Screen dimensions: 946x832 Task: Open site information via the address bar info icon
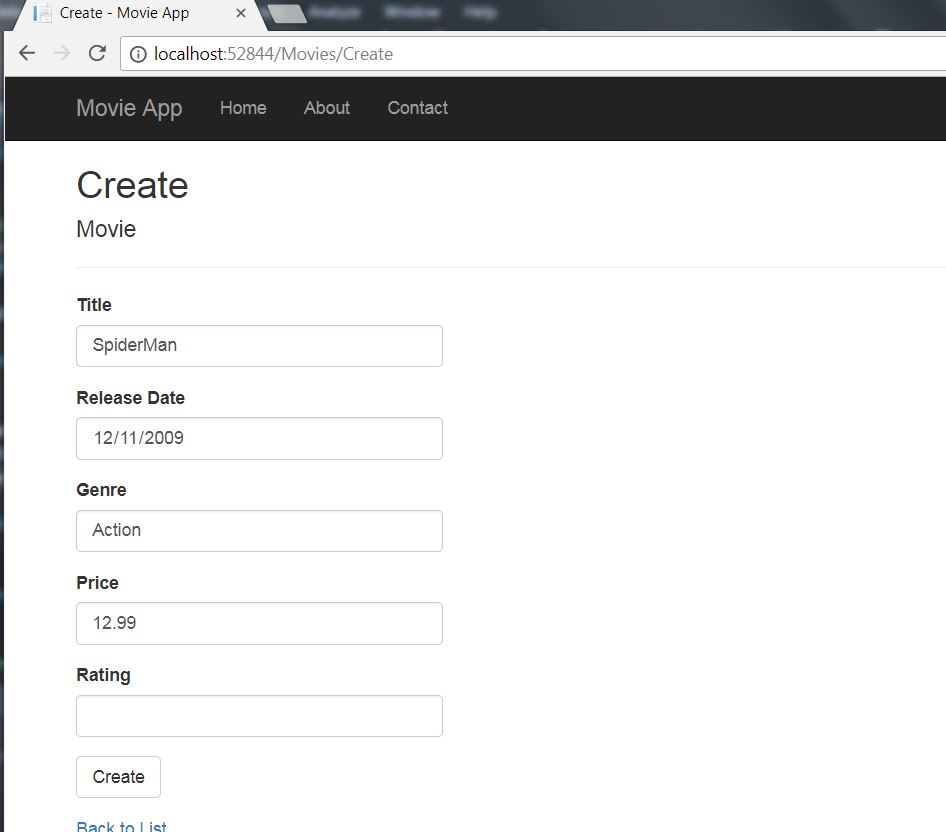(x=136, y=54)
